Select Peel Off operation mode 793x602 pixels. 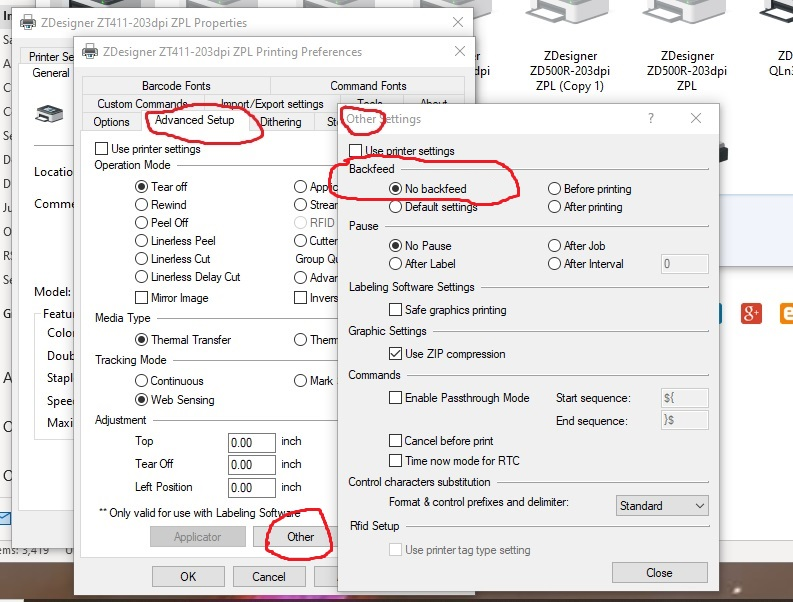(x=141, y=223)
